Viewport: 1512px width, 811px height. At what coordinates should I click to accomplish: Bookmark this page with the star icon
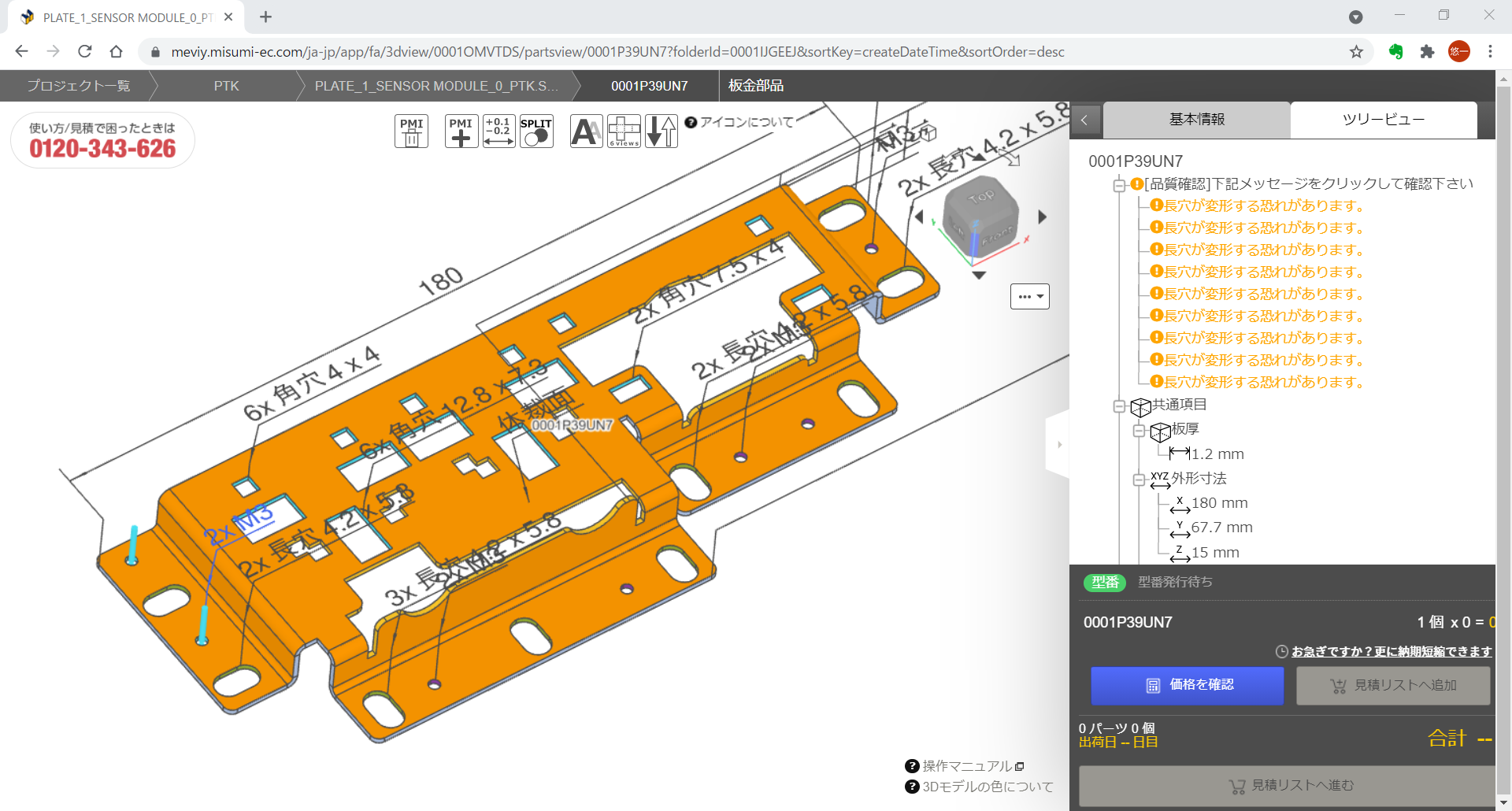point(1356,52)
